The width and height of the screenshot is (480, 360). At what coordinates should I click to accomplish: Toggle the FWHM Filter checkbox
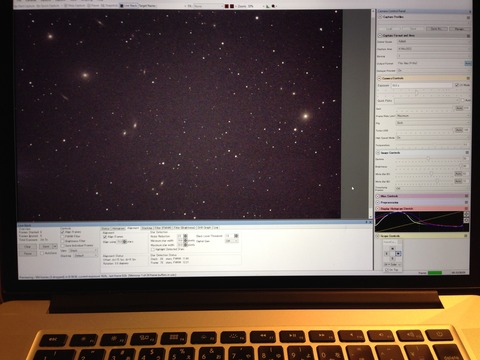[x=62, y=236]
